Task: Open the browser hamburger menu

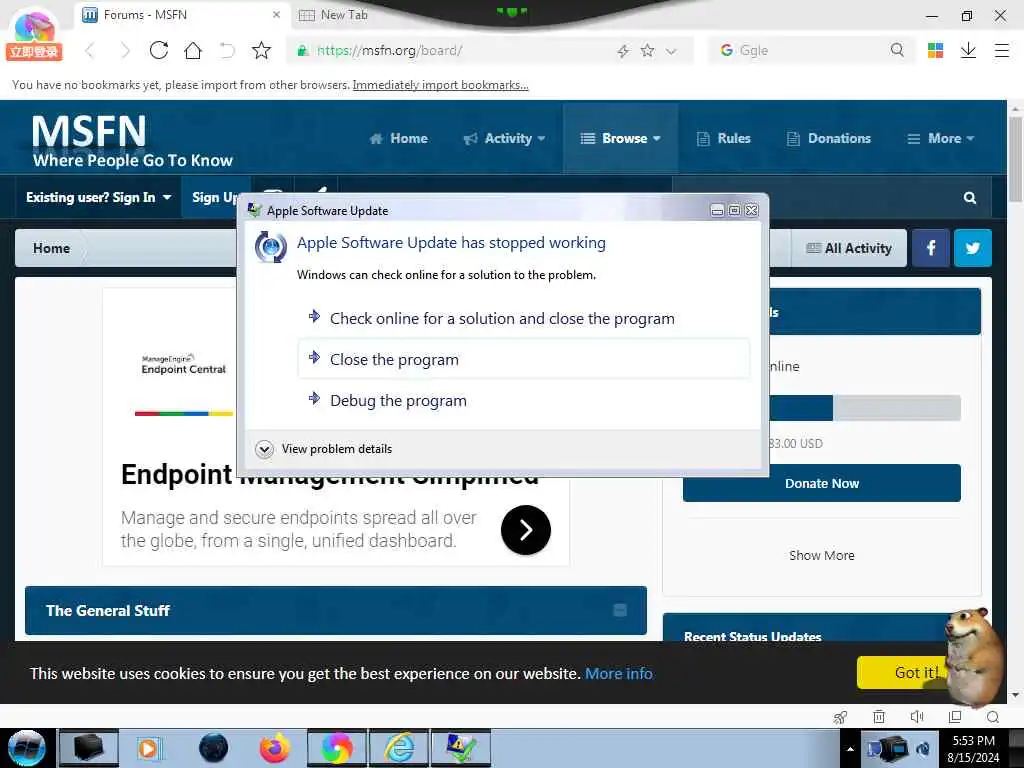Action: (1002, 50)
